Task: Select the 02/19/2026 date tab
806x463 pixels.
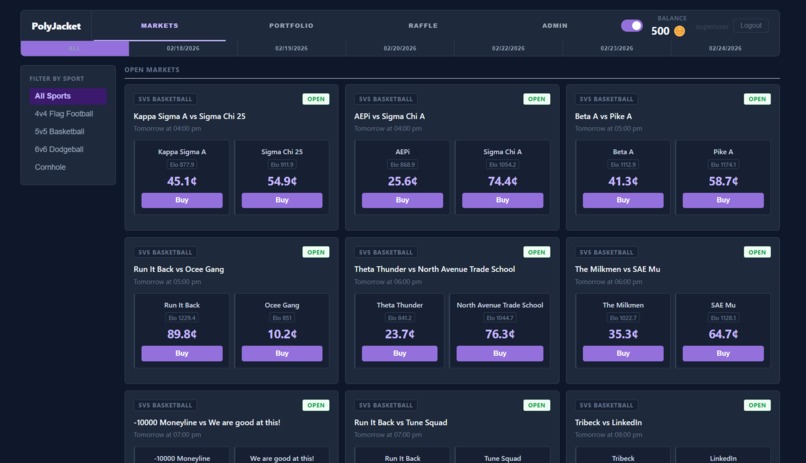Action: 291,48
